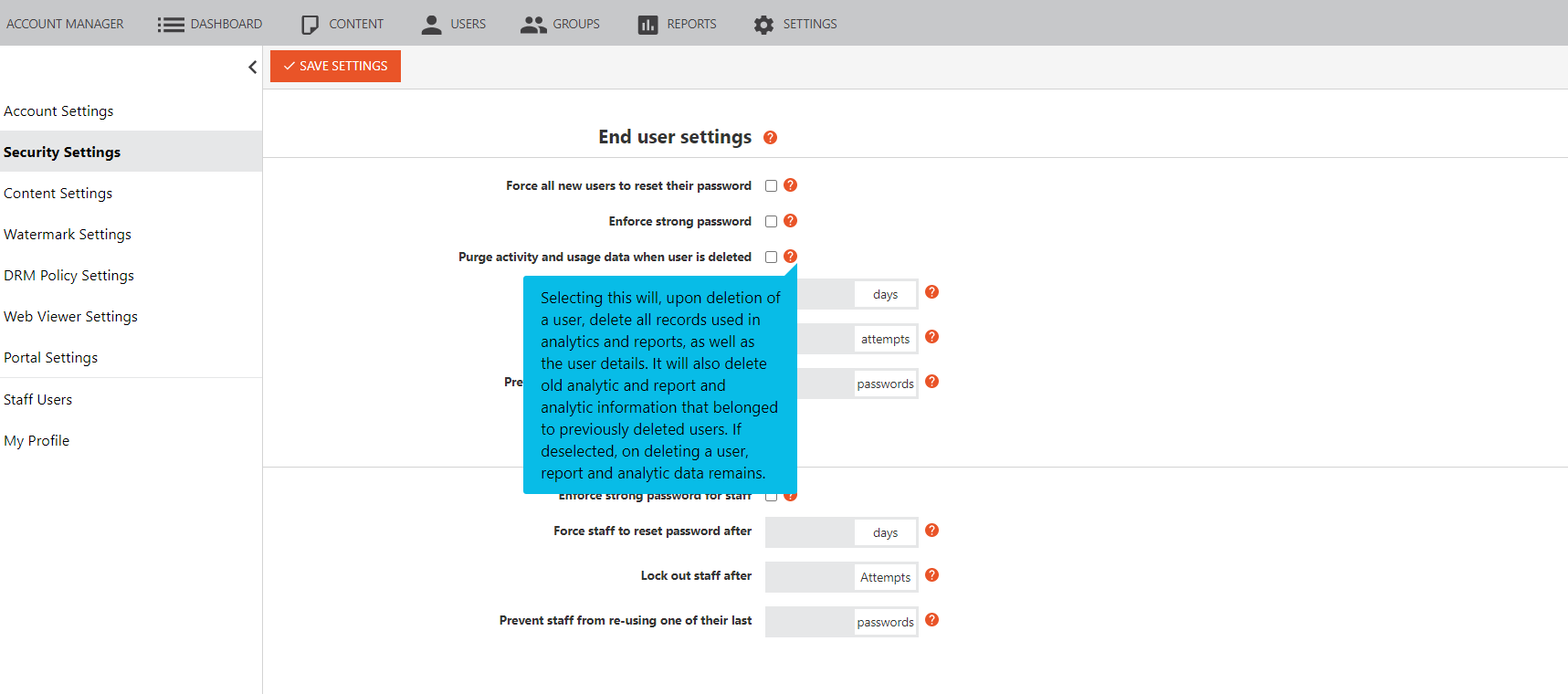Open Staff Users in the sidebar
The image size is (1568, 694).
point(131,399)
